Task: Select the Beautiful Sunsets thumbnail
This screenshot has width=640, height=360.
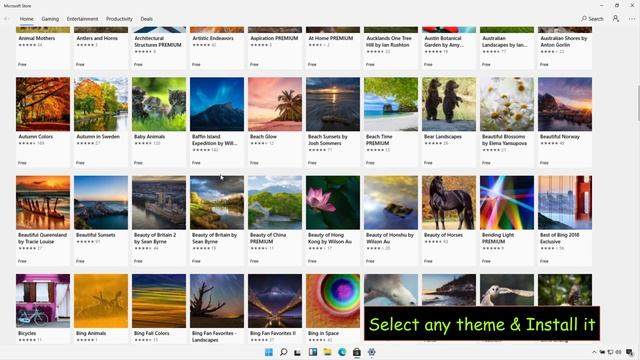Action: tap(101, 202)
